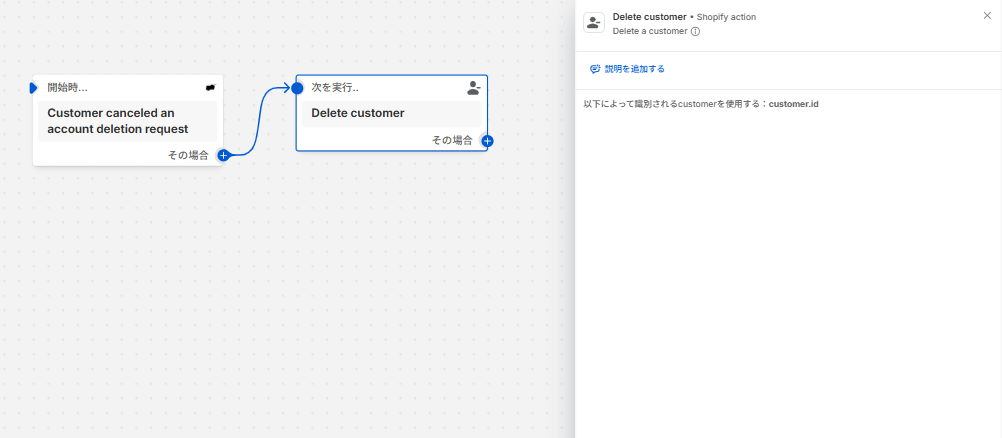Click the black icon on the trigger node header

click(210, 88)
